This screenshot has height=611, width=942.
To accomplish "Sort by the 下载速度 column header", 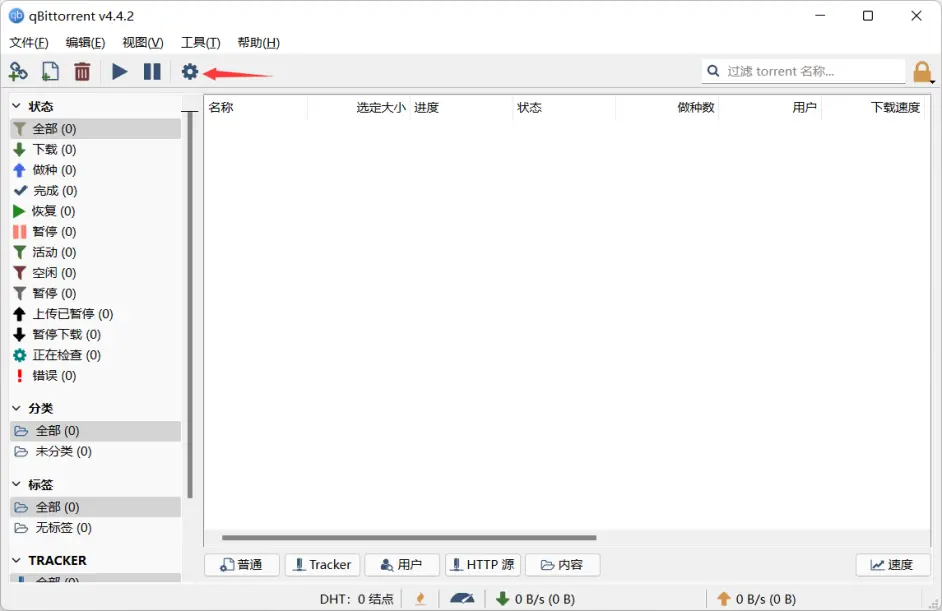I will pyautogui.click(x=872, y=108).
